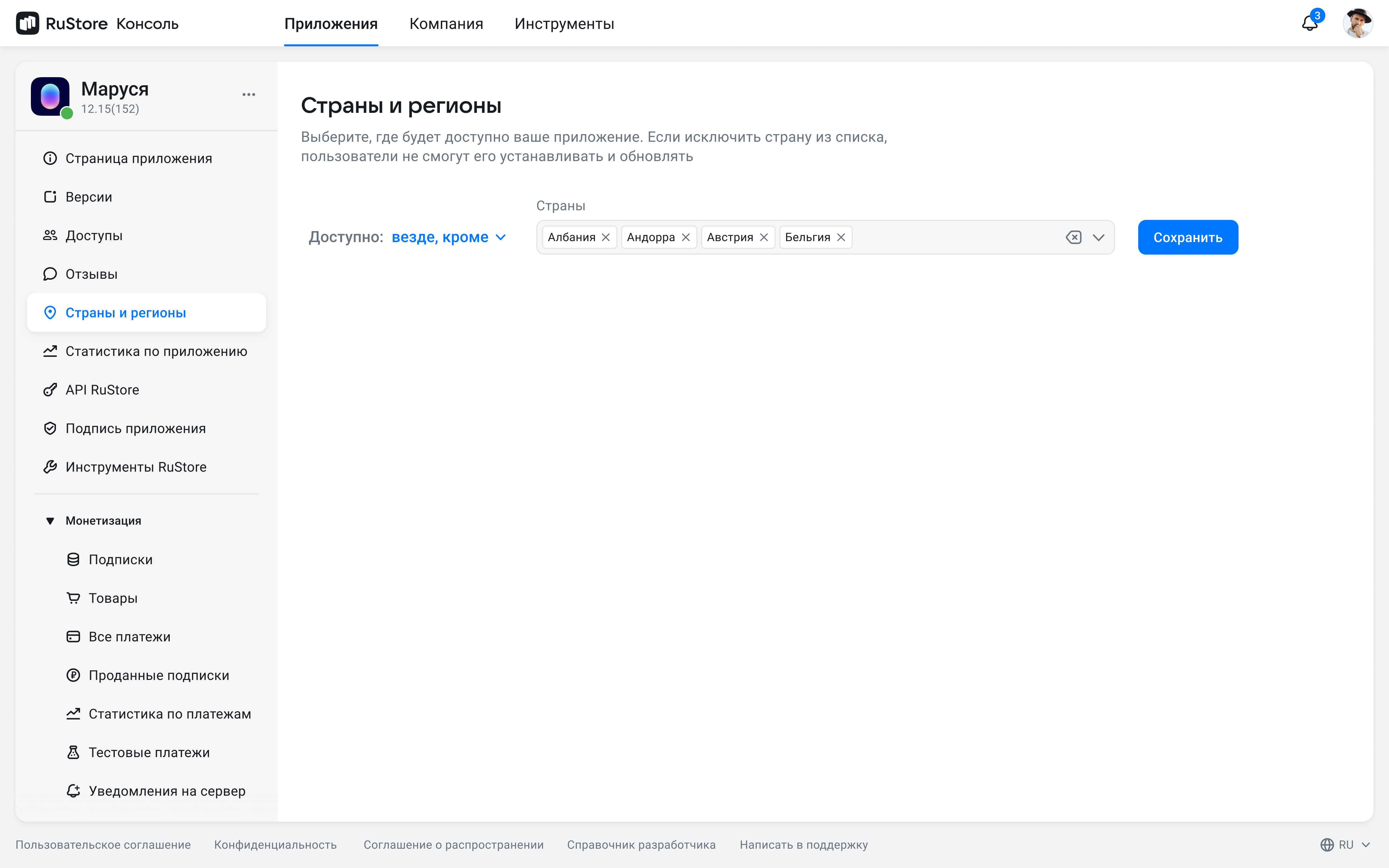
Task: Click the speech bubble icon beside Отзывы
Action: (50, 274)
